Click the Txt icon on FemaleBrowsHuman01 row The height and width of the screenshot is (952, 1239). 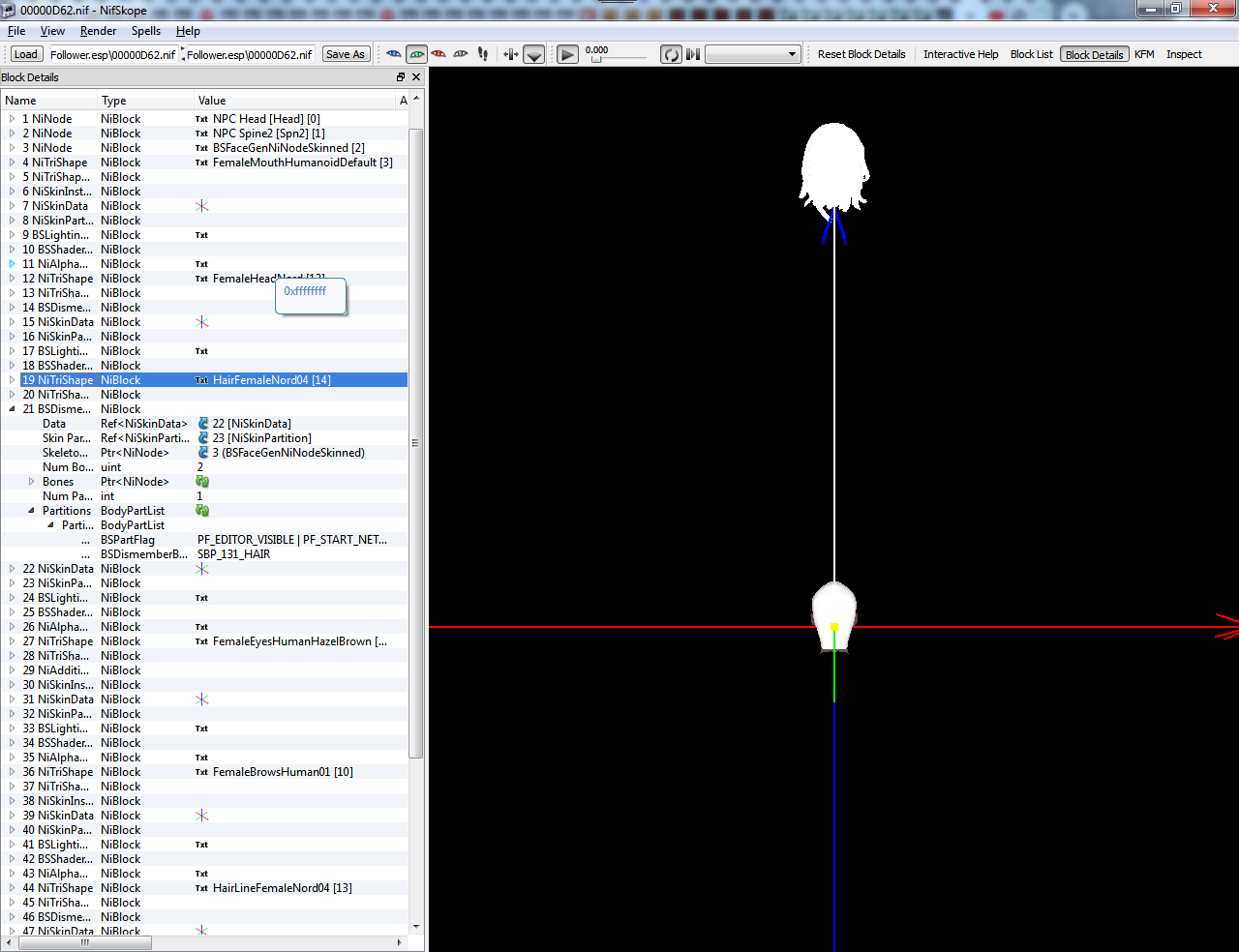[x=201, y=772]
